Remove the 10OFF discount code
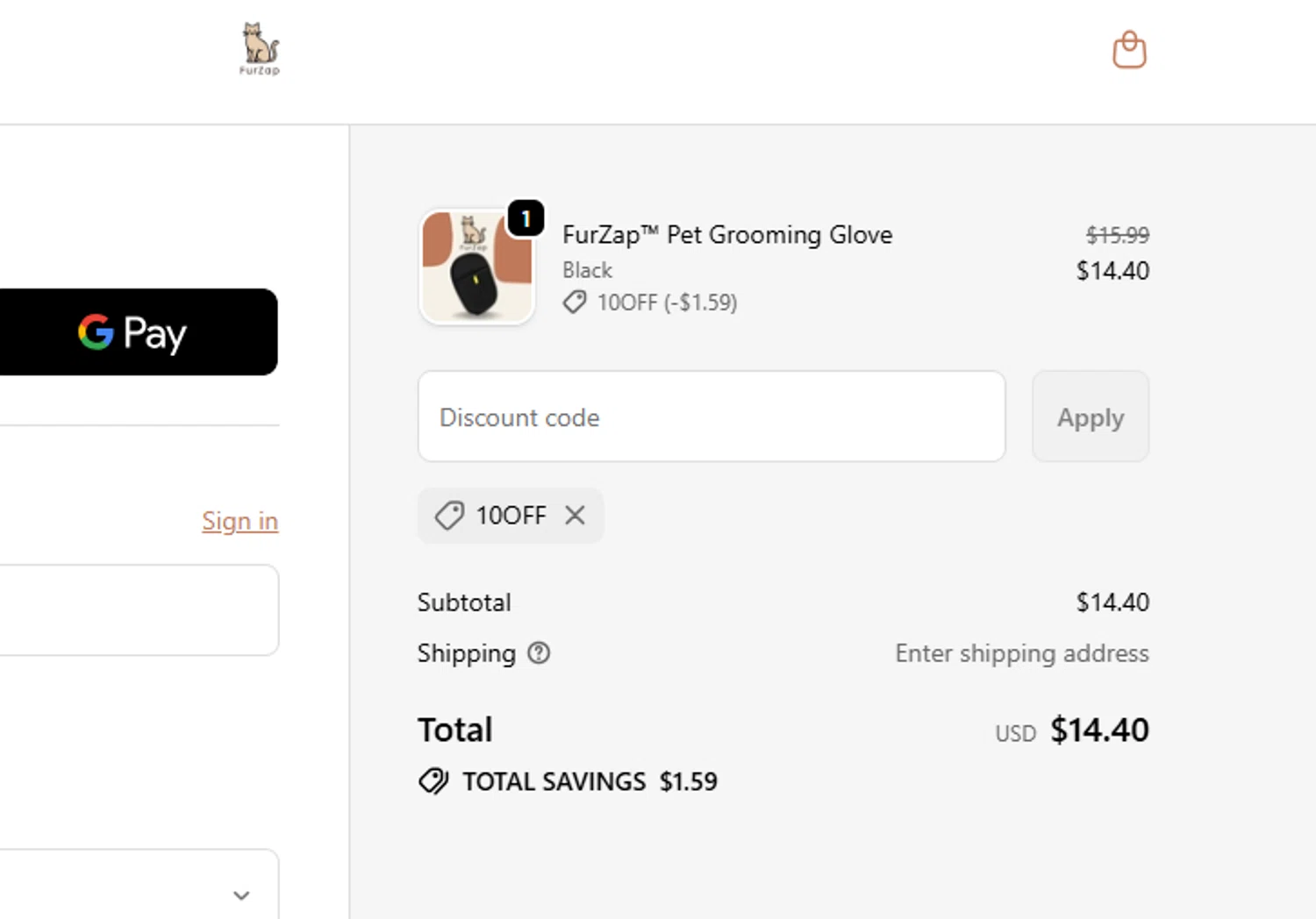This screenshot has width=1316, height=919. point(575,515)
